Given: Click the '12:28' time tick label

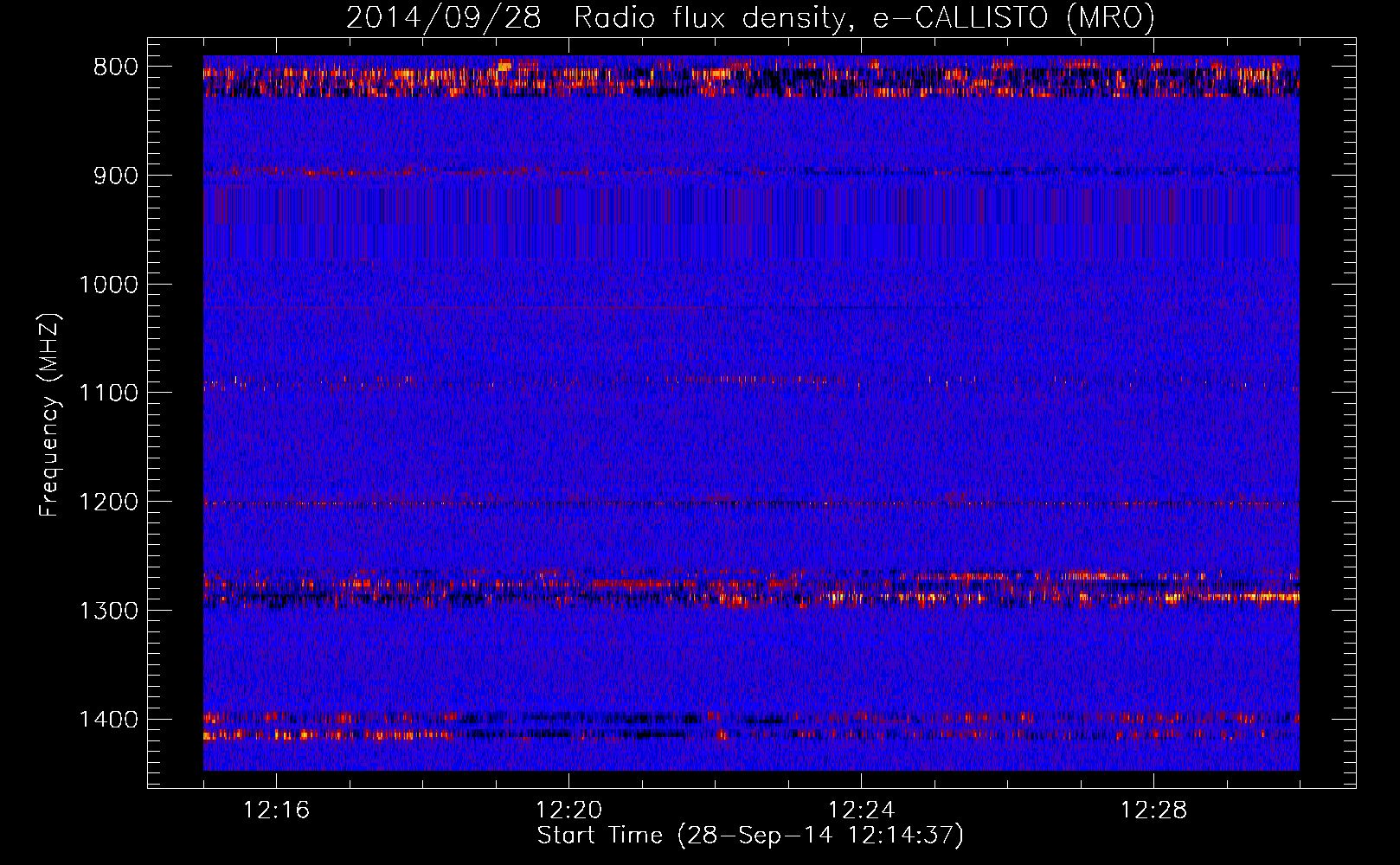Looking at the screenshot, I should (1153, 811).
